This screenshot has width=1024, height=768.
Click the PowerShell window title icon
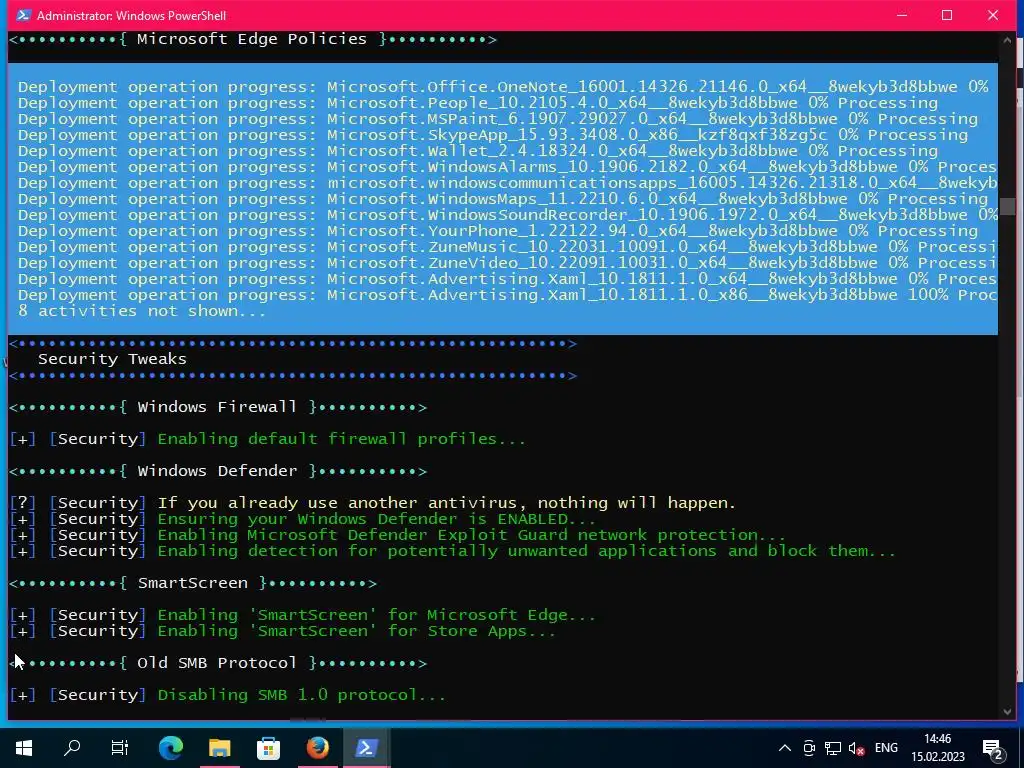click(x=24, y=15)
